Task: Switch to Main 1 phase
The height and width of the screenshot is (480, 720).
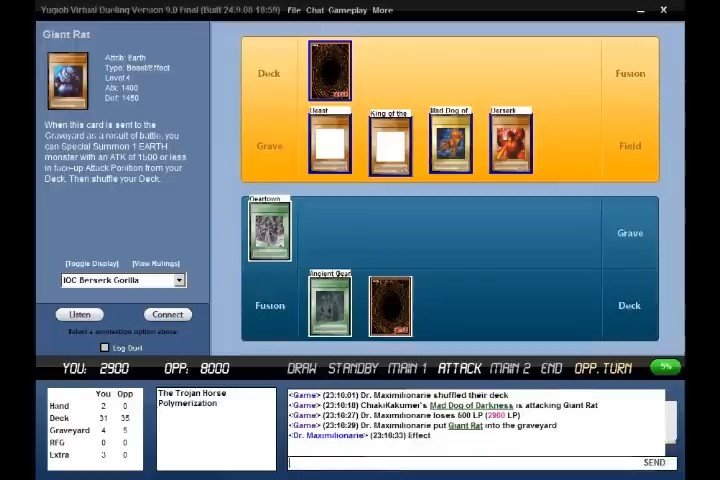Action: (x=407, y=368)
